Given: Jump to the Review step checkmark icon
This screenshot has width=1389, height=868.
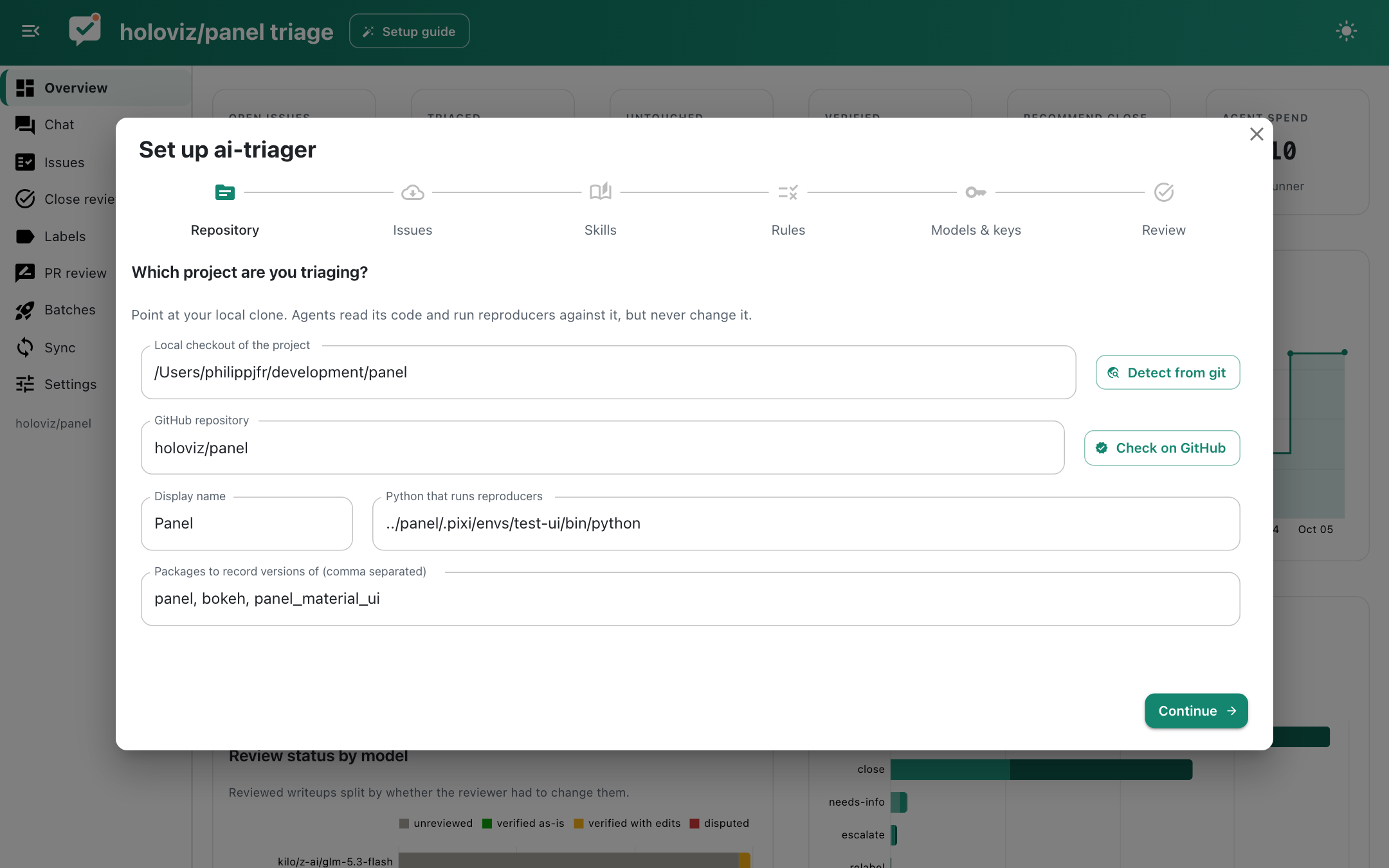Looking at the screenshot, I should click(x=1164, y=192).
